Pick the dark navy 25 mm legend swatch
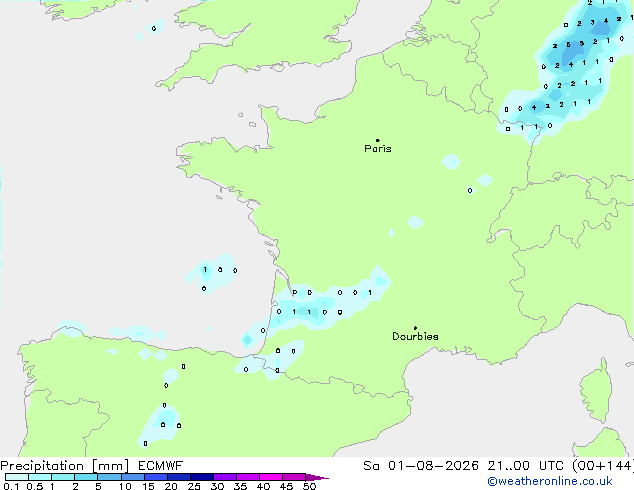The width and height of the screenshot is (634, 490). coord(202,477)
